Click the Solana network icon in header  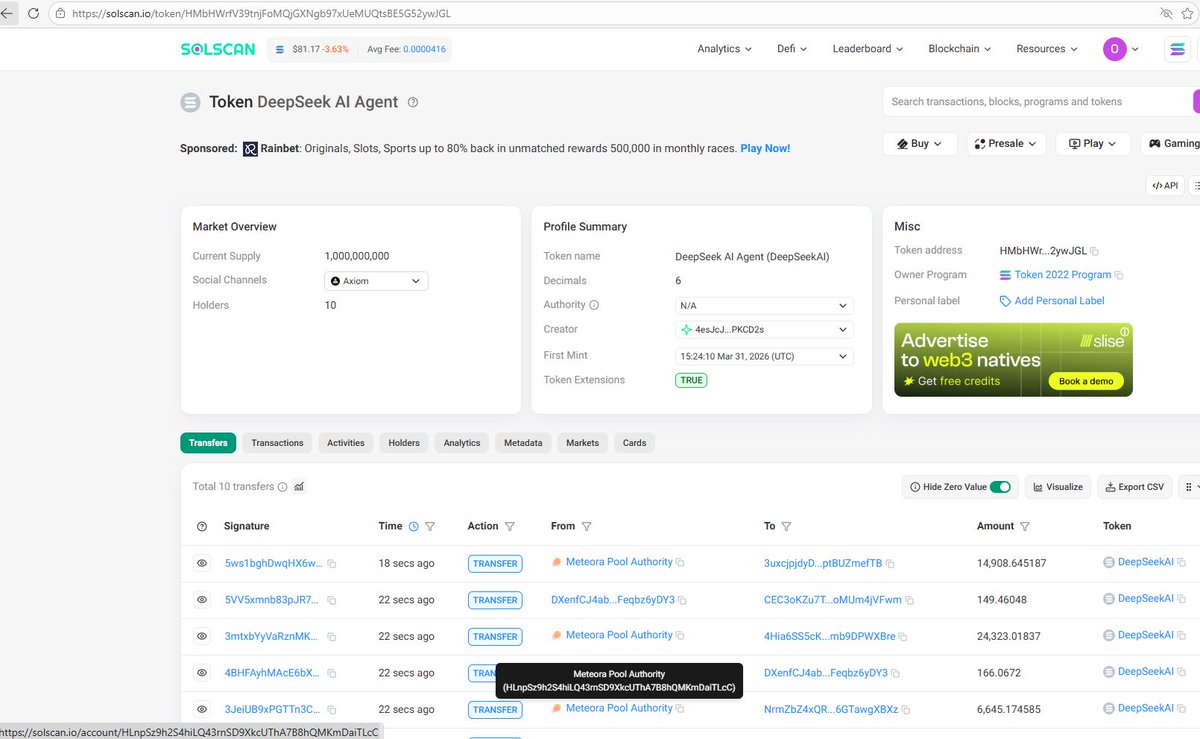click(1177, 49)
